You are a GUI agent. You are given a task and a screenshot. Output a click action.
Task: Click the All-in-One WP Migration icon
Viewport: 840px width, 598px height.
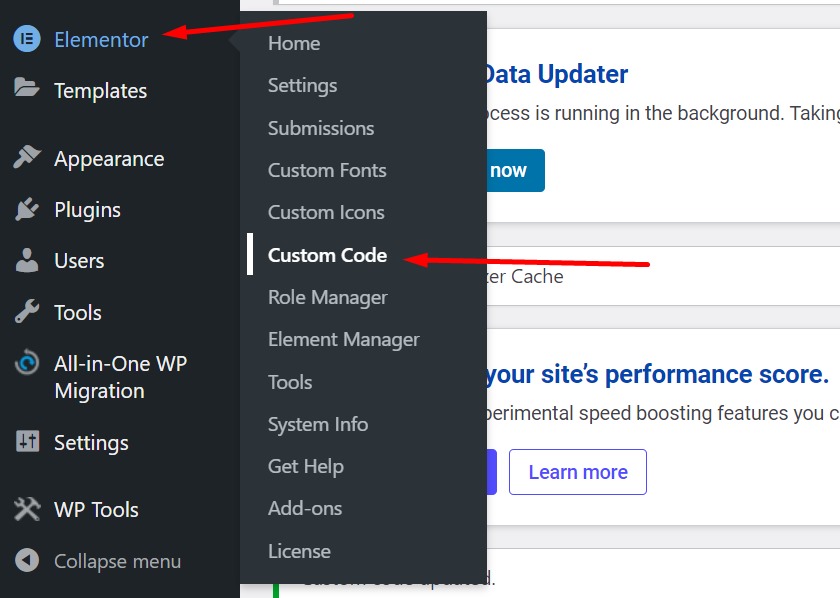[x=27, y=363]
